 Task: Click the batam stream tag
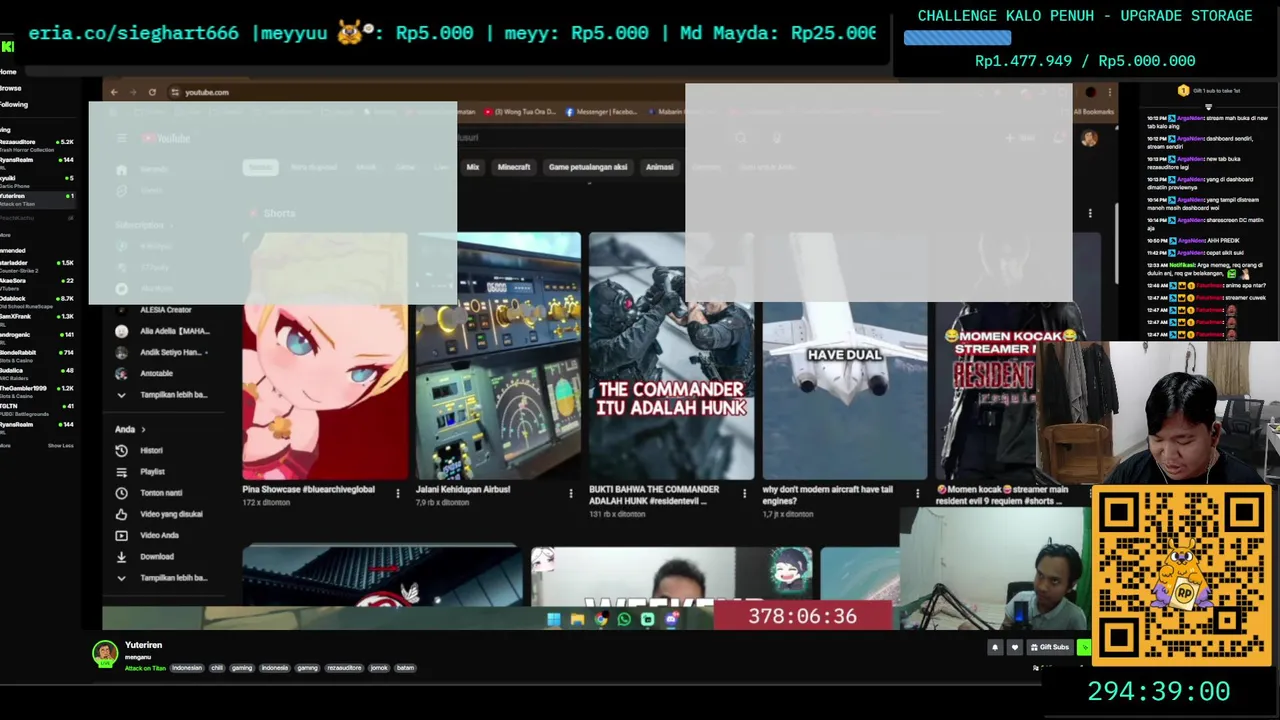pos(405,668)
